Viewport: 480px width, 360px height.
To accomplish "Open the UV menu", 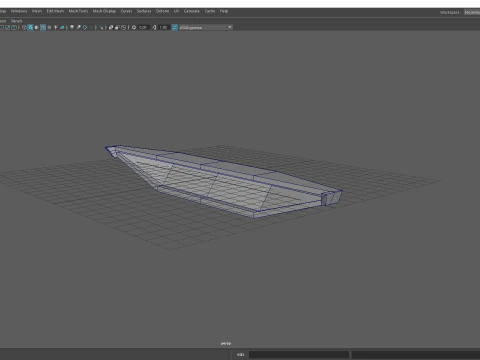I will tap(176, 11).
